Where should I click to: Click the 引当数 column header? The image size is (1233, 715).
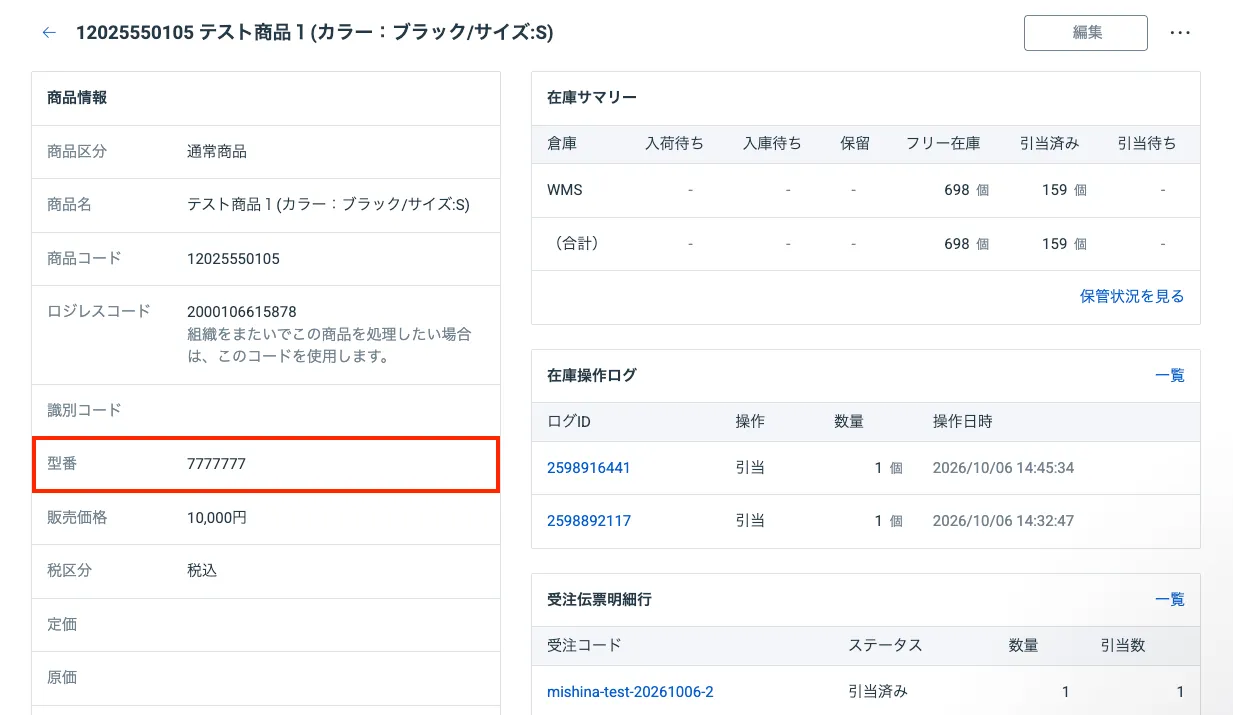pyautogui.click(x=1122, y=645)
